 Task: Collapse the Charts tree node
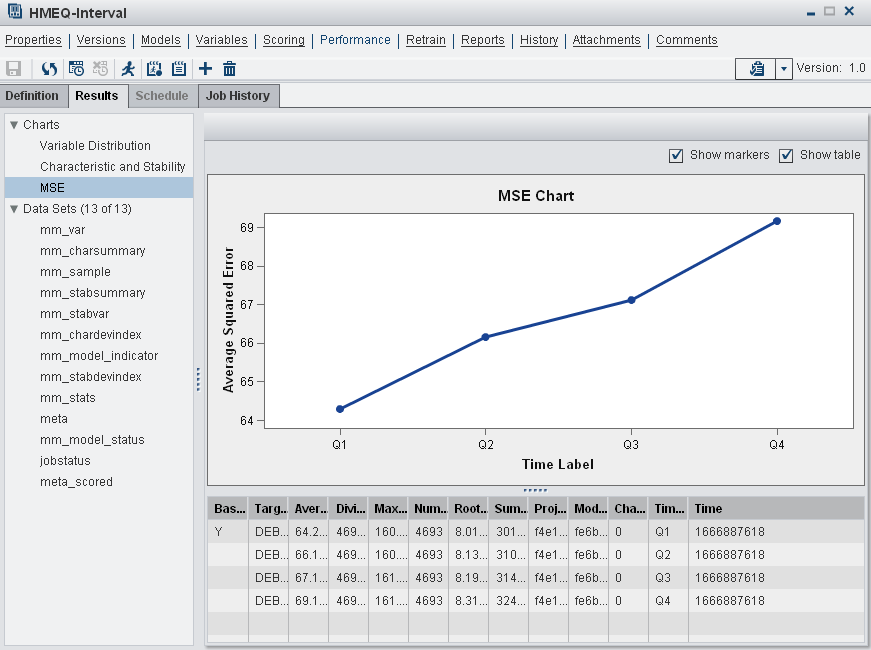(x=14, y=125)
